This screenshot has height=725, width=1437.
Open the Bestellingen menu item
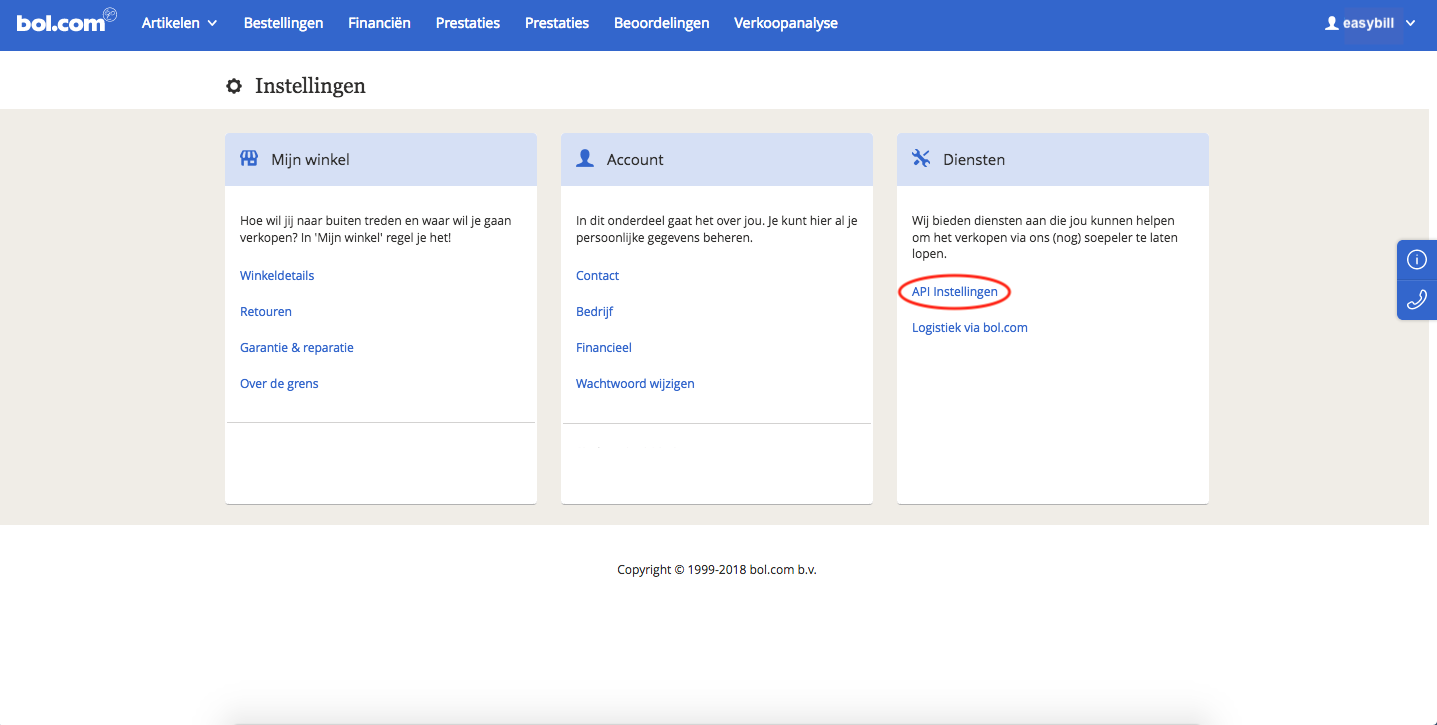pos(283,23)
